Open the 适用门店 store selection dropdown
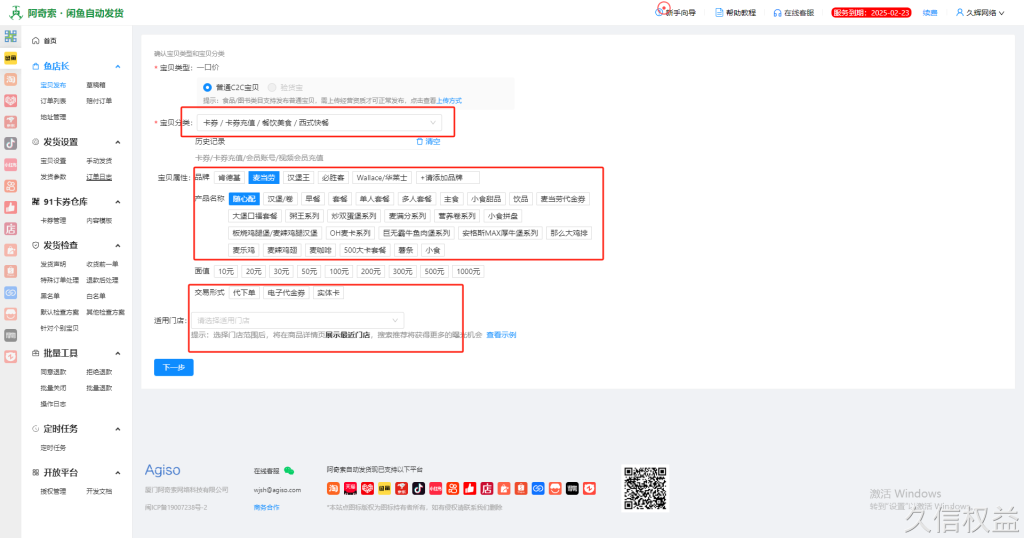Viewport: 1024px width, 538px height. [x=297, y=321]
